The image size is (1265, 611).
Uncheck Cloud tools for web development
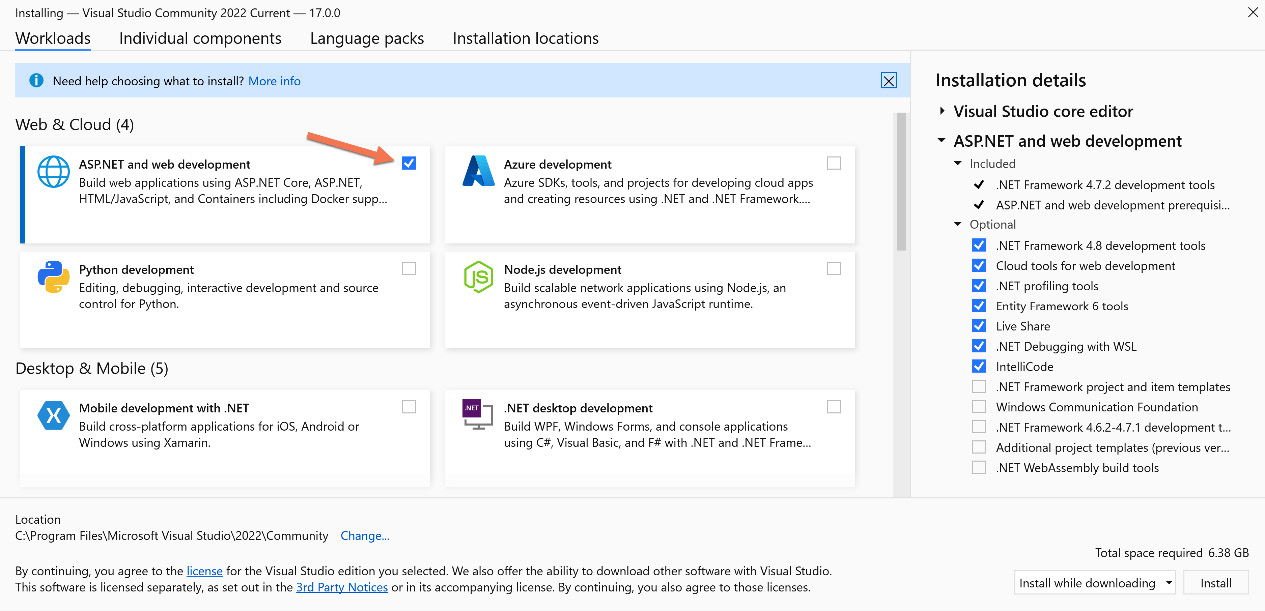979,265
